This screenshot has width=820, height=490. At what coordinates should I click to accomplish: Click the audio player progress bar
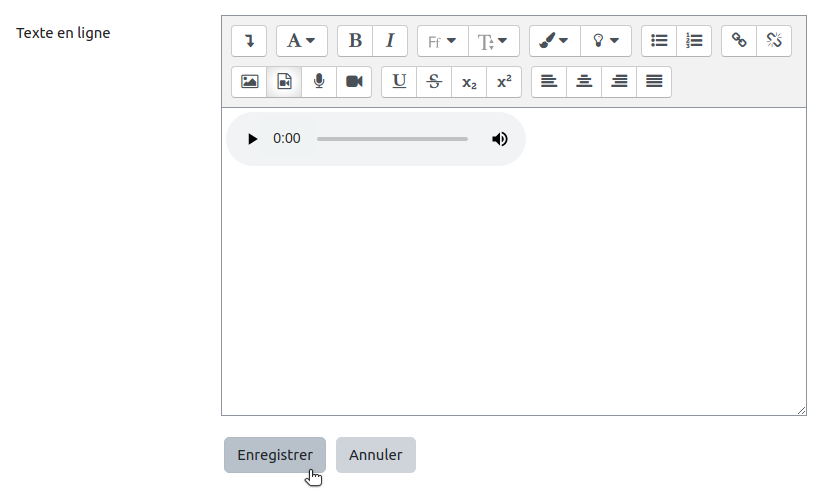[392, 139]
